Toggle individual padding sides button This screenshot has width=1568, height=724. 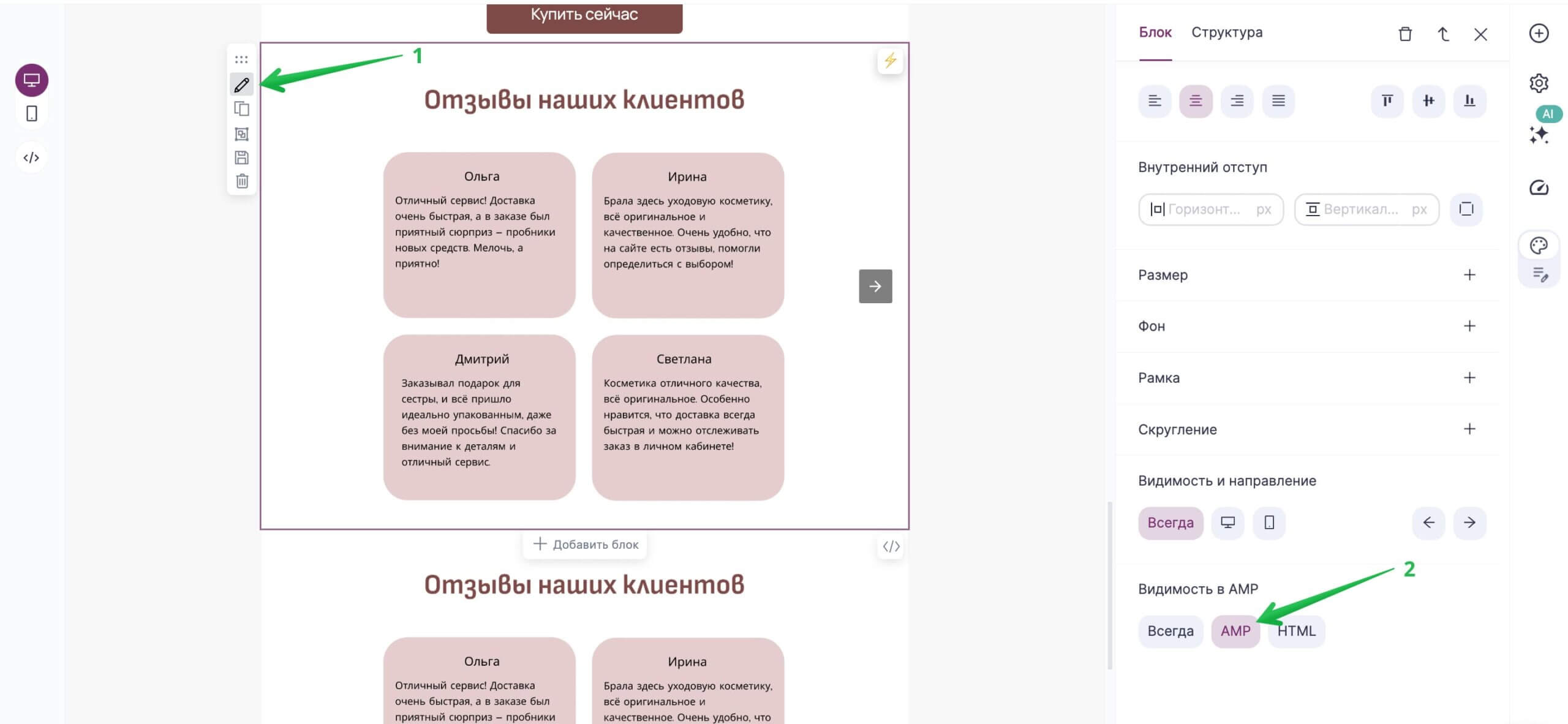tap(1466, 209)
